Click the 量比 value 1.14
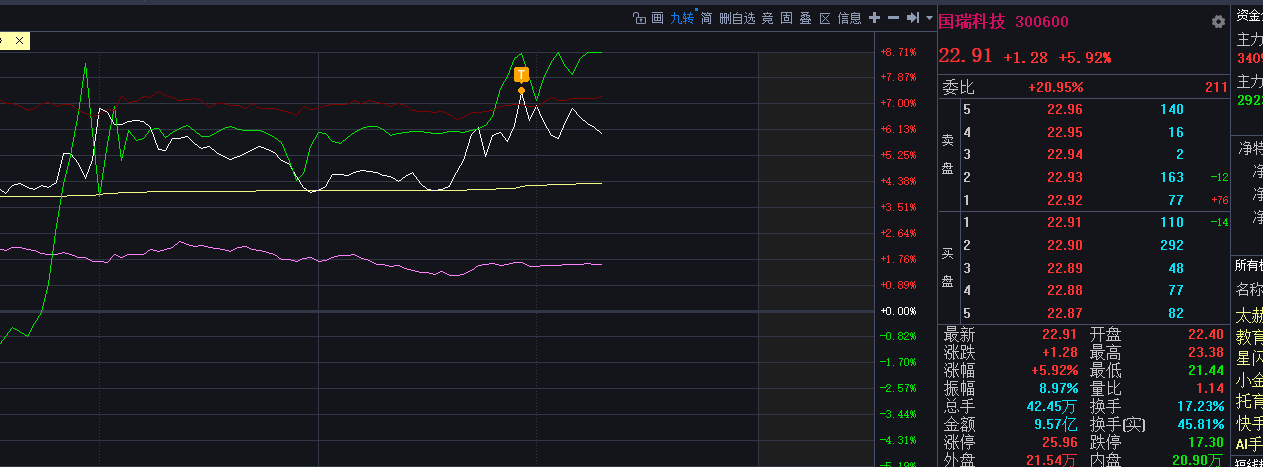Viewport: 1263px width, 467px height. coord(1210,389)
